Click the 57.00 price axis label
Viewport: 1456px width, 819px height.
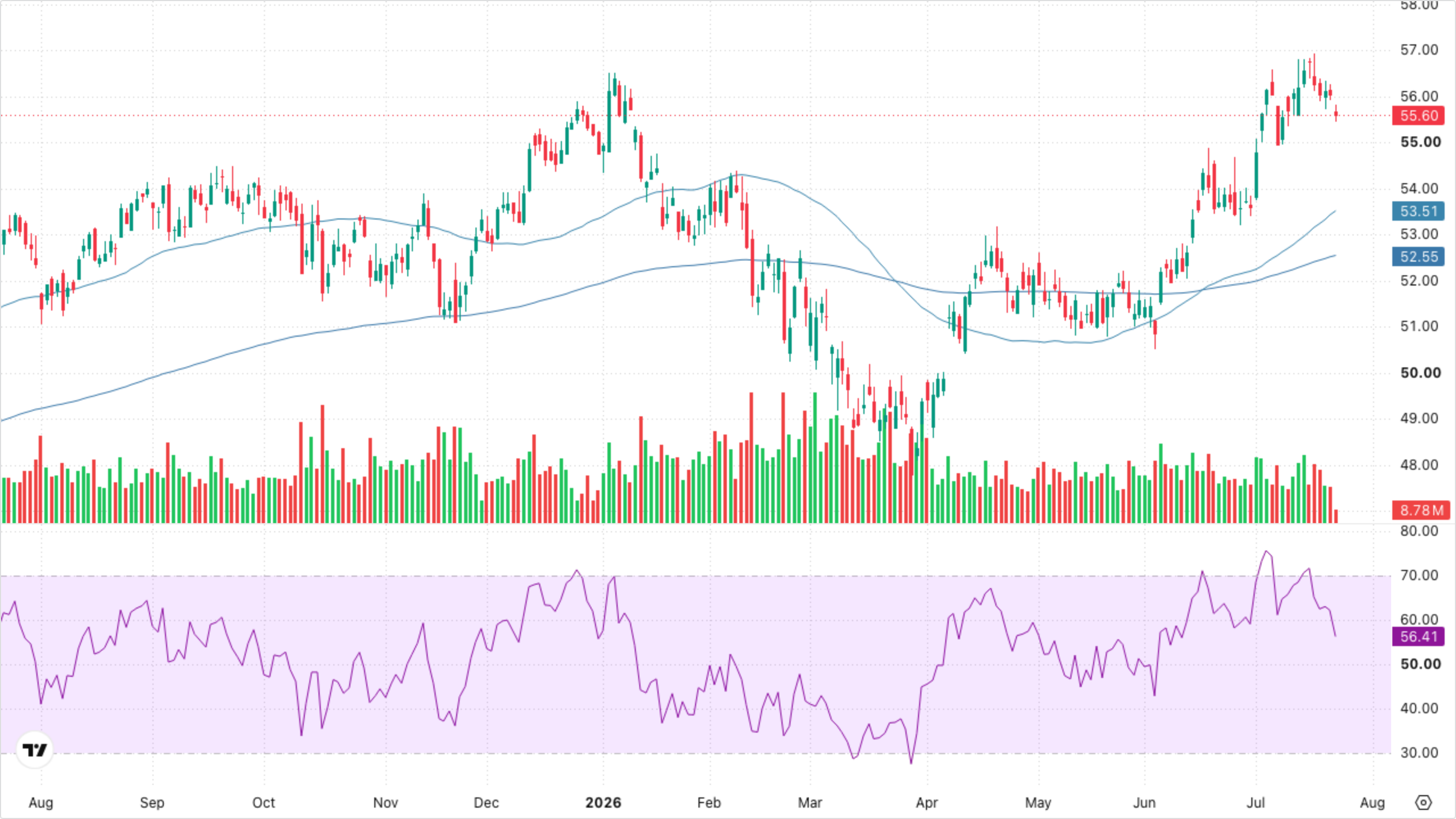pos(1419,50)
